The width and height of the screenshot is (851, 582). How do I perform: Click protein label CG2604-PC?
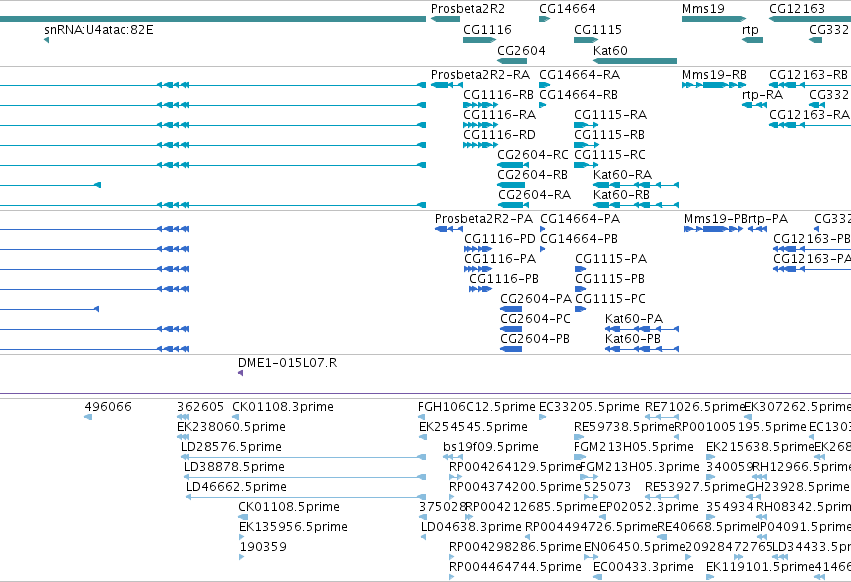click(x=535, y=319)
